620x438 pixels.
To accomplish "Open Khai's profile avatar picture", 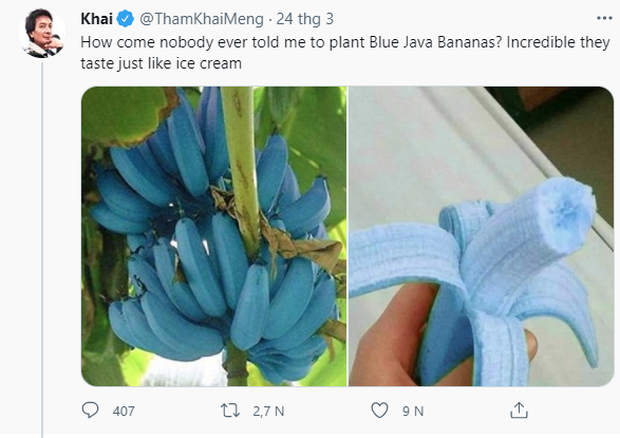I will [41, 34].
